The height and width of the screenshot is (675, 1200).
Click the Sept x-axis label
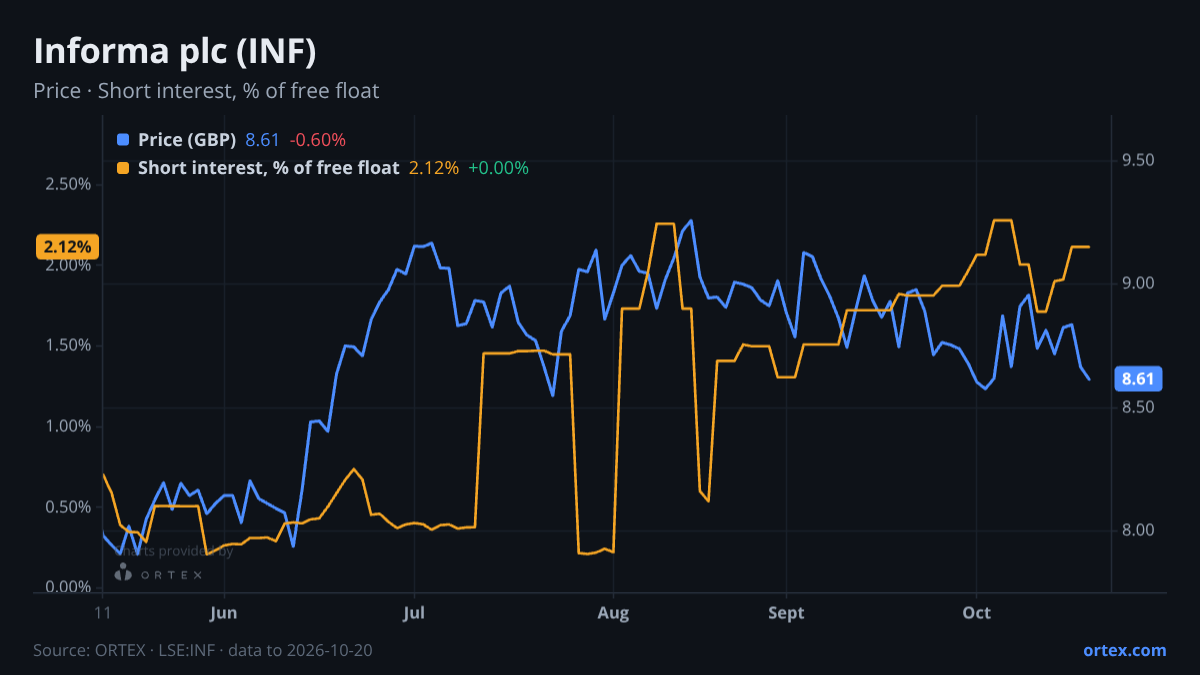tap(786, 613)
